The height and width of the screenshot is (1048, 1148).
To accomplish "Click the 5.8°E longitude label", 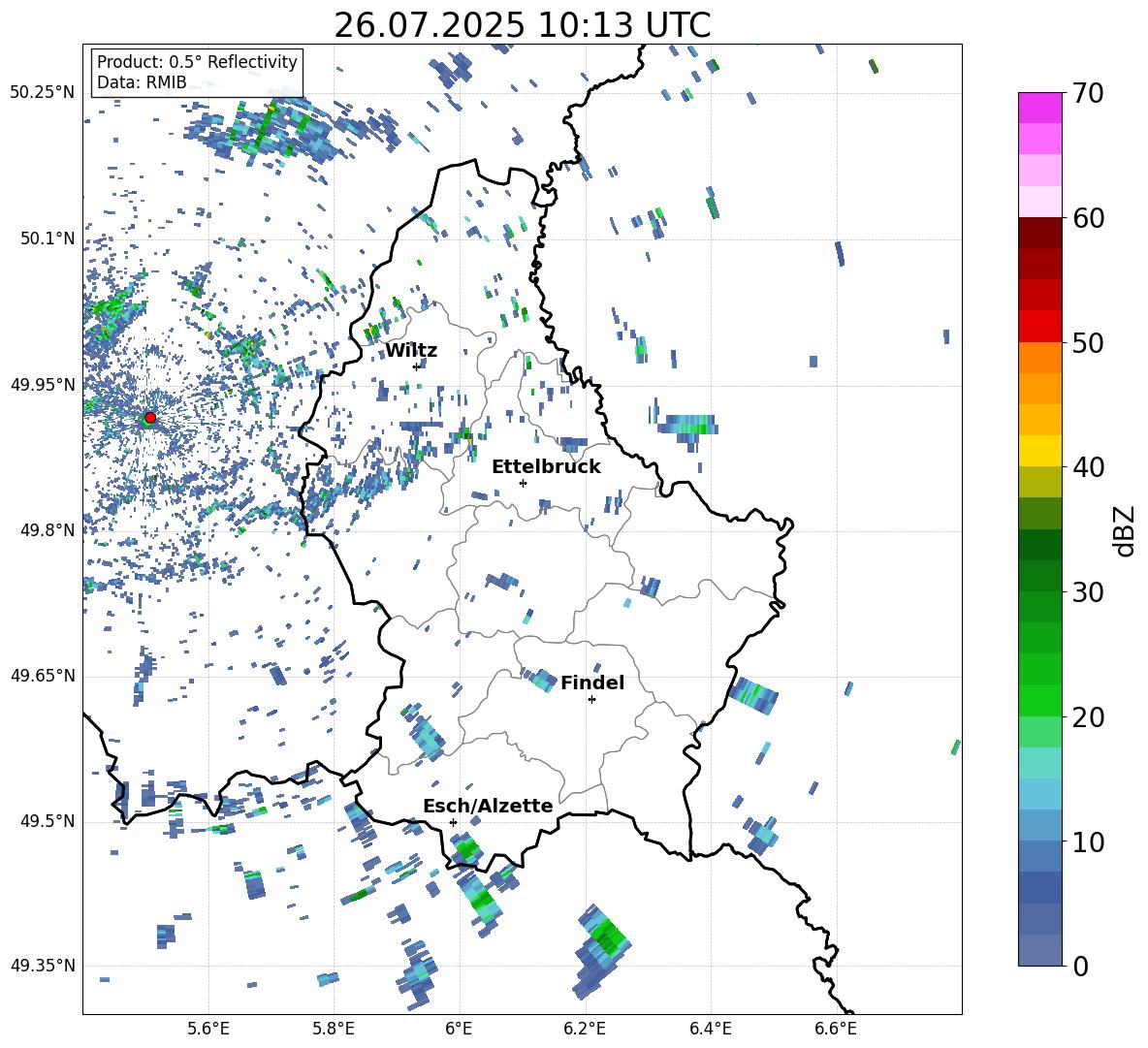I will [x=334, y=1030].
